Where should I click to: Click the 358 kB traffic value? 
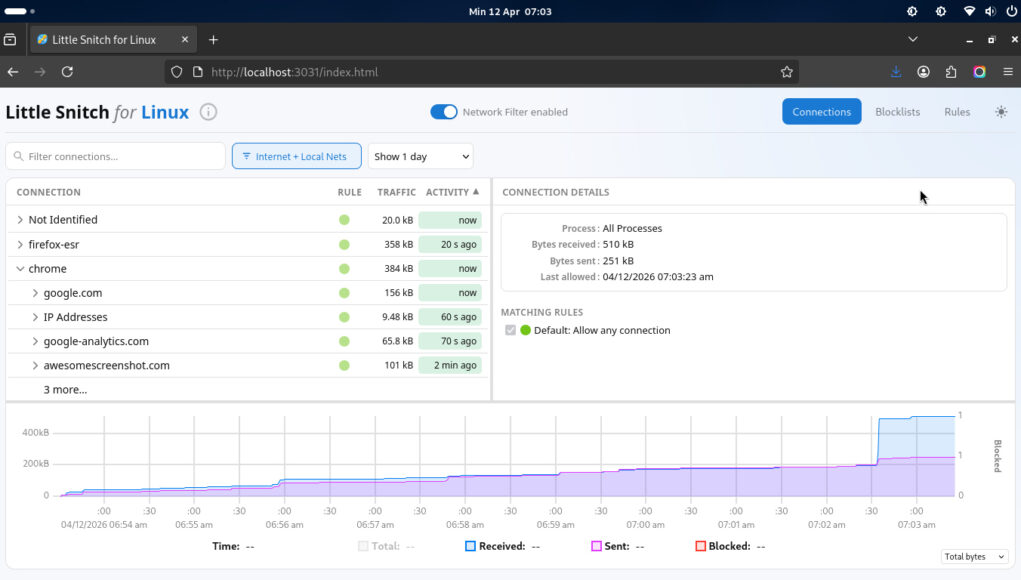[399, 245]
